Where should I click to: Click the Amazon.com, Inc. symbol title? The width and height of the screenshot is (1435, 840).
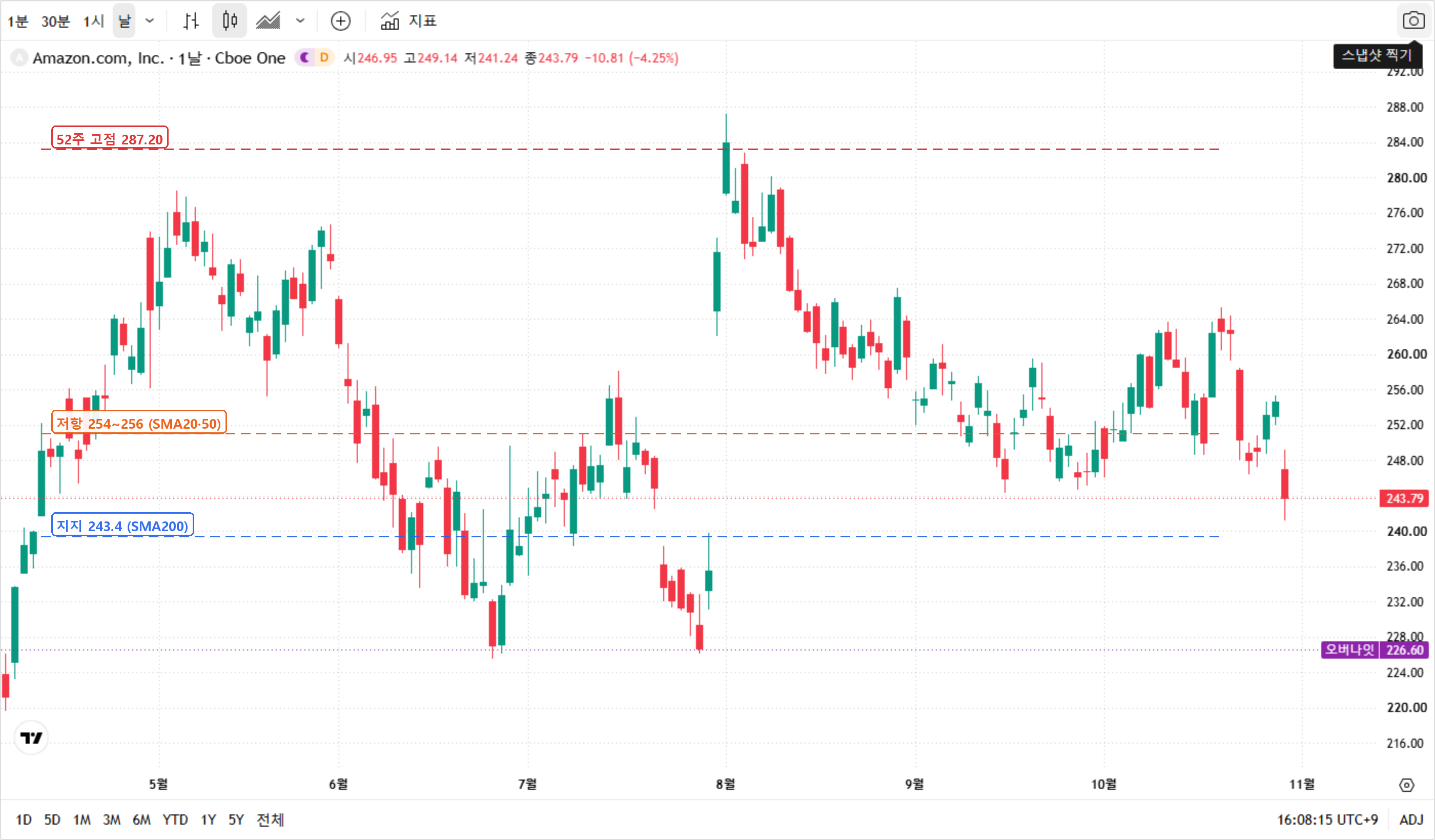(98, 58)
